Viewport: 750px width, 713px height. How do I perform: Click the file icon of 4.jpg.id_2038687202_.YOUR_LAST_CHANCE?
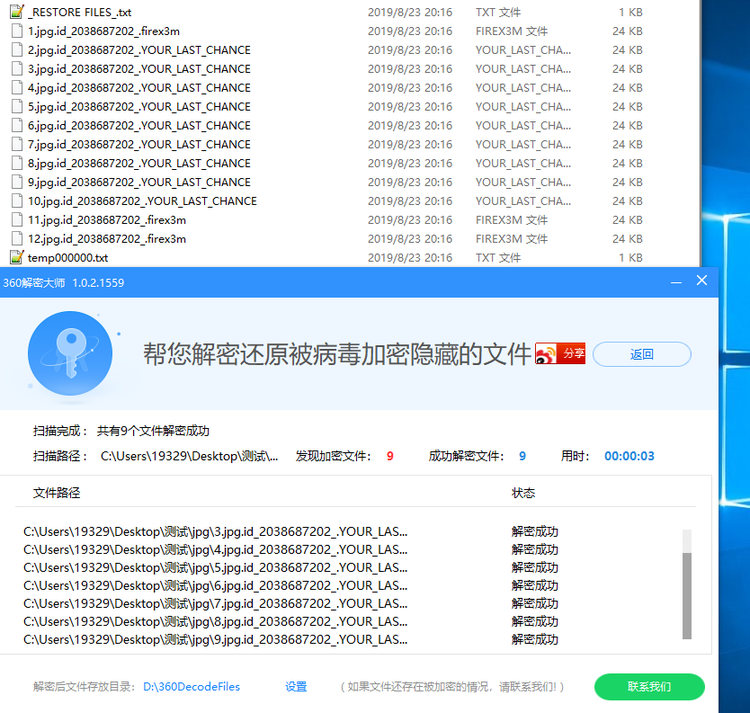[x=17, y=88]
